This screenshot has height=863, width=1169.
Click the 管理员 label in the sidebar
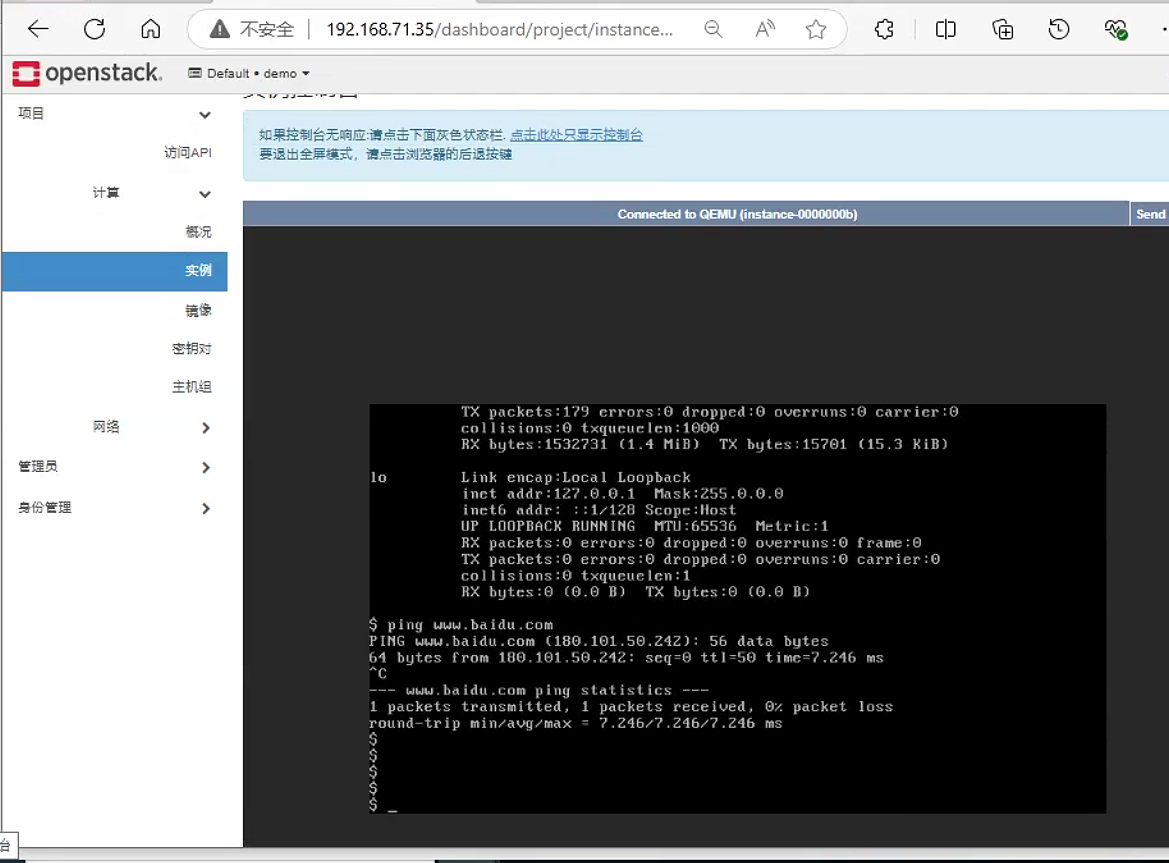[x=38, y=467]
